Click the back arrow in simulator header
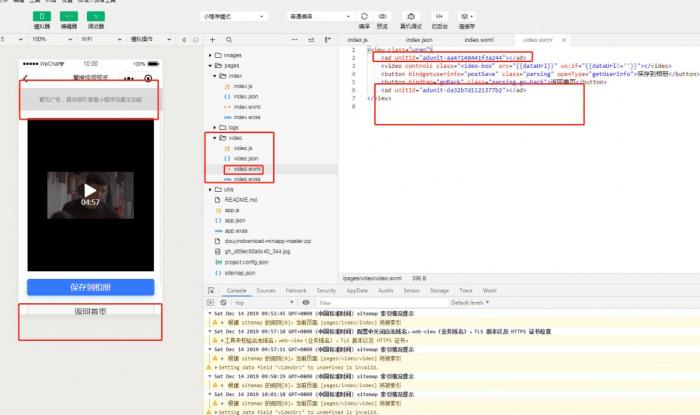 pyautogui.click(x=27, y=78)
